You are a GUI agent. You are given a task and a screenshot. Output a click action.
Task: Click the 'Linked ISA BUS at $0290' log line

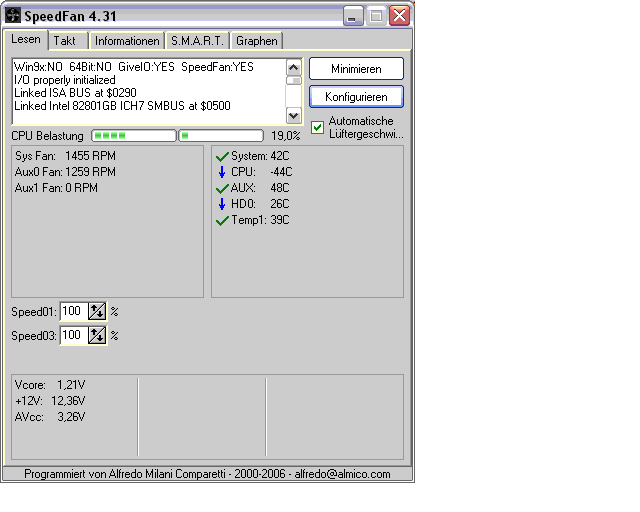pyautogui.click(x=75, y=93)
